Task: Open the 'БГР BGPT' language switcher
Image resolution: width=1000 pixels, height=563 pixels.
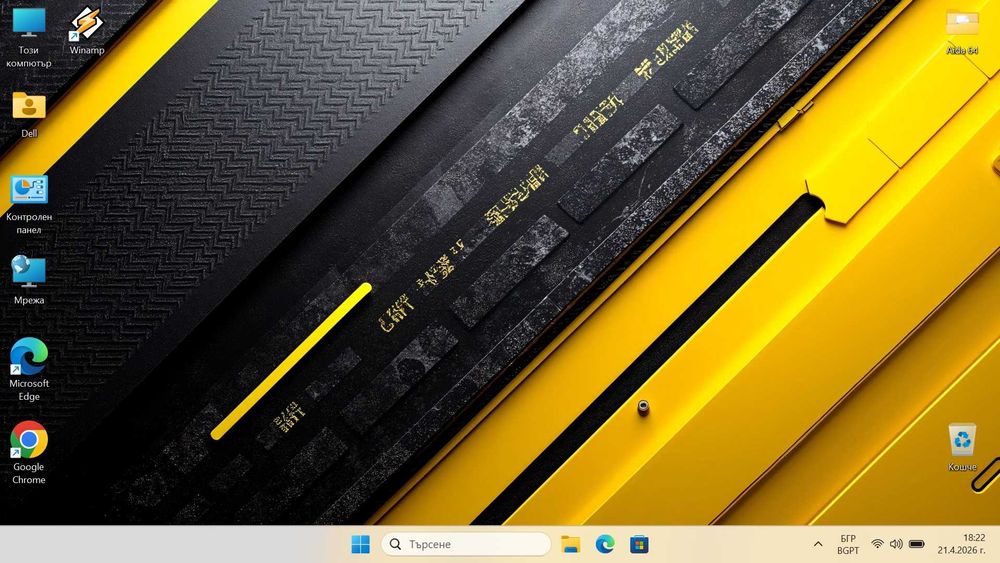Action: coord(848,544)
